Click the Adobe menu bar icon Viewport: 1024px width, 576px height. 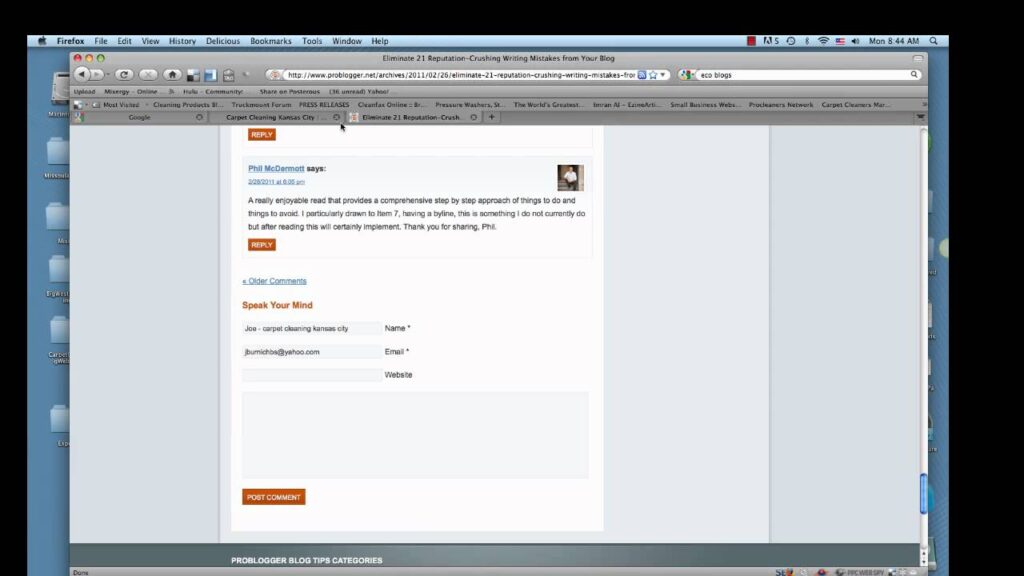[771, 40]
